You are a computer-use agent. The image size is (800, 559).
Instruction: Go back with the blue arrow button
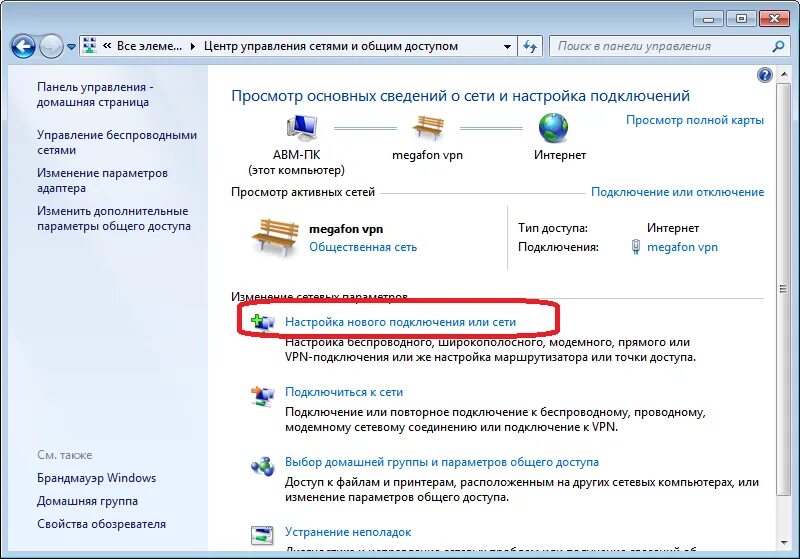22,47
